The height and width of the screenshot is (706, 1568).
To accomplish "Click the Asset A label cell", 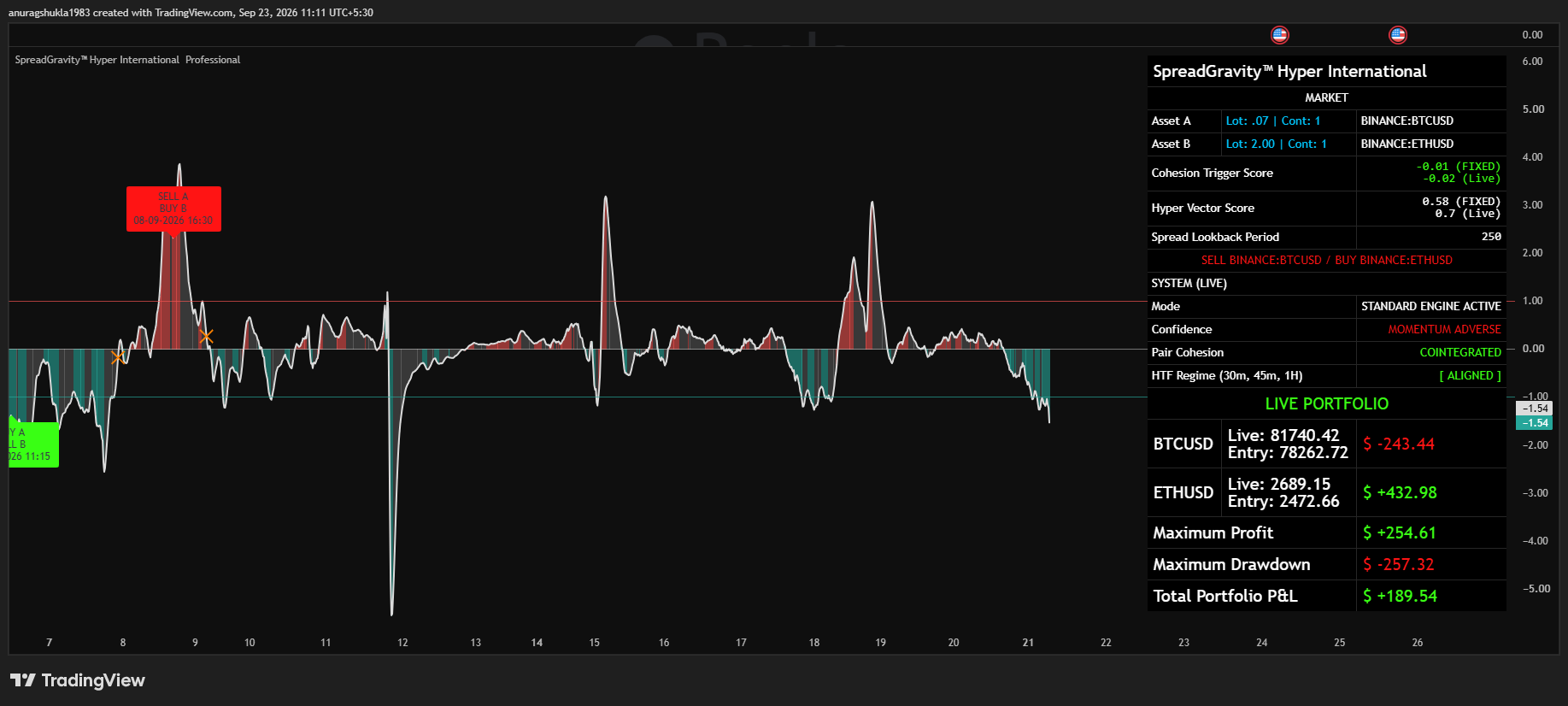I will click(1183, 121).
